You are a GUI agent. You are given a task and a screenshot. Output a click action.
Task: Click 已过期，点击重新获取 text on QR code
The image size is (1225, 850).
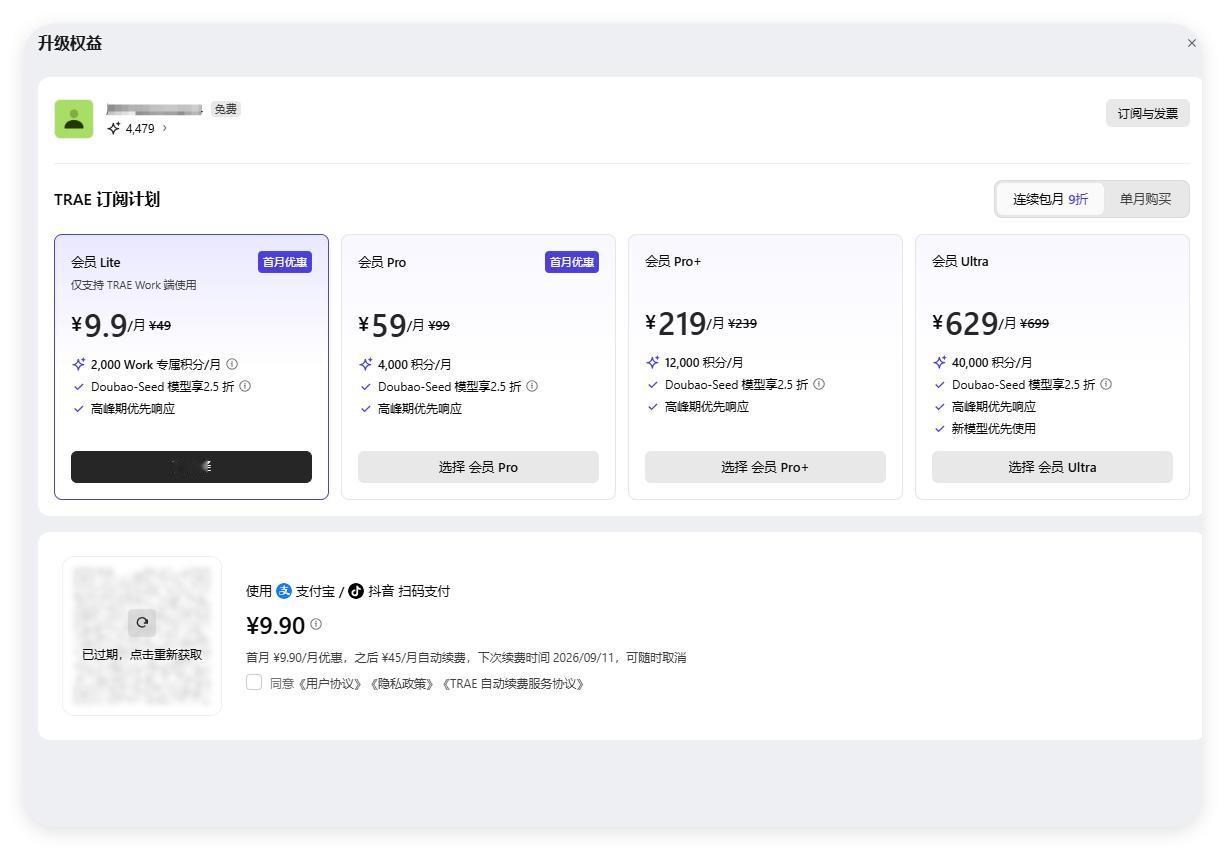pyautogui.click(x=142, y=655)
